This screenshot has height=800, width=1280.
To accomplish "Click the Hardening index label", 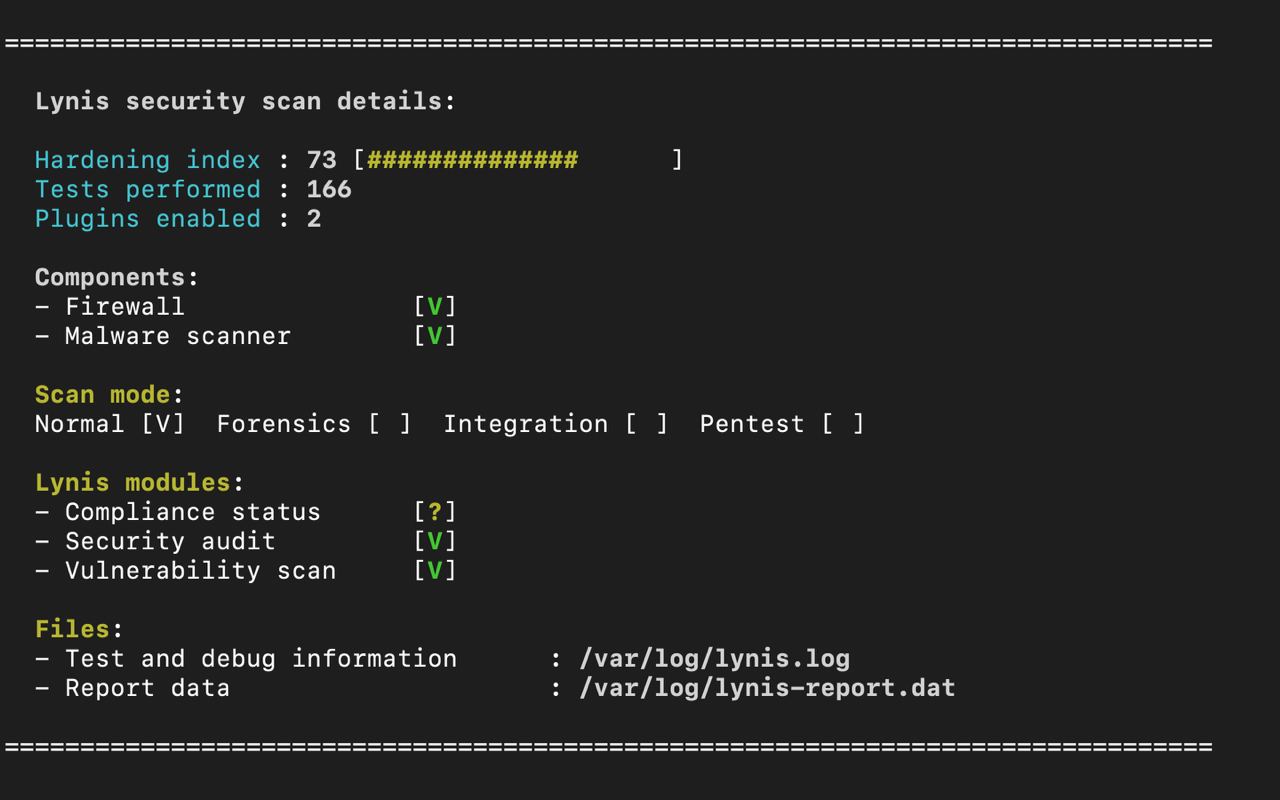I will pos(147,160).
